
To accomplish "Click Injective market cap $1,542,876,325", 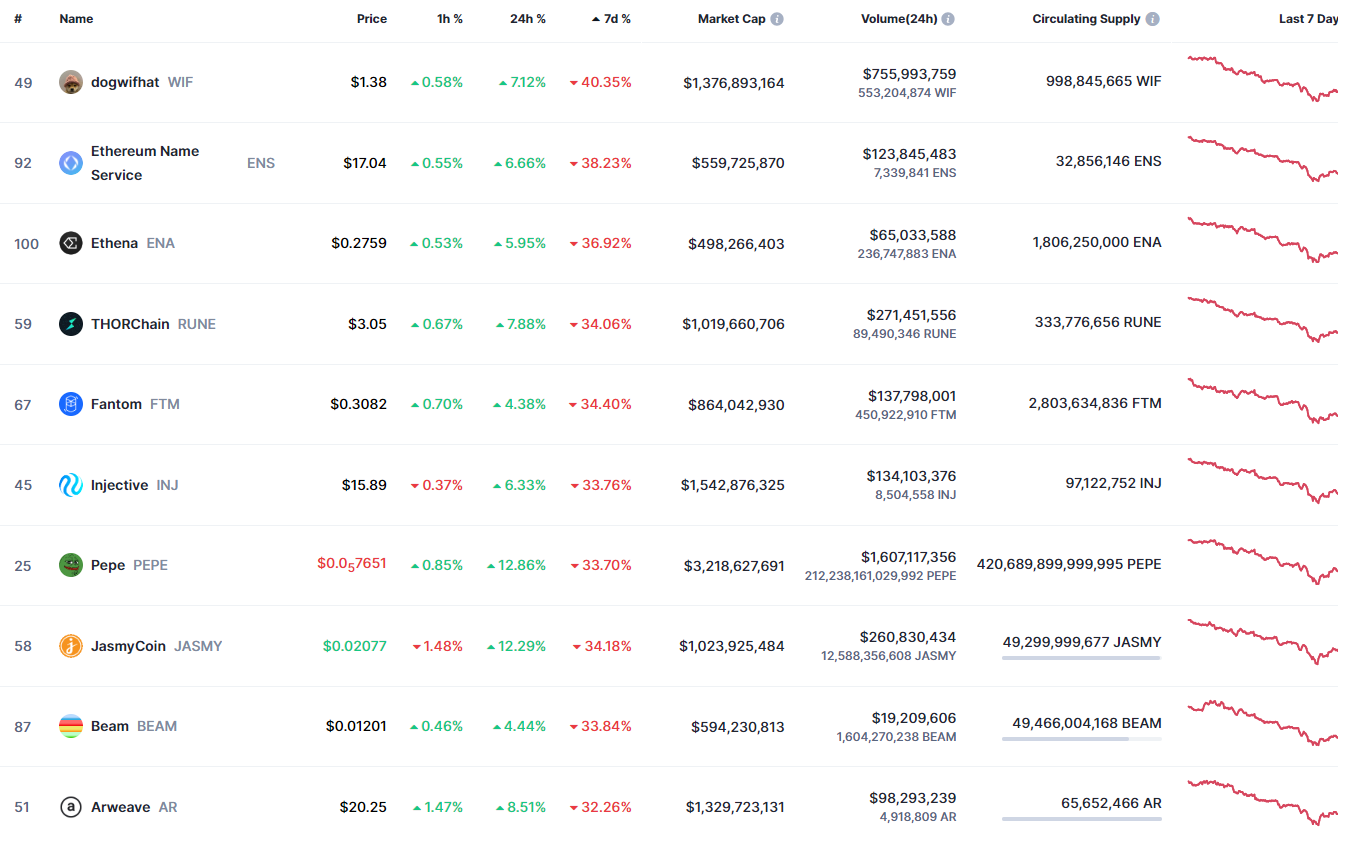I will tap(733, 485).
